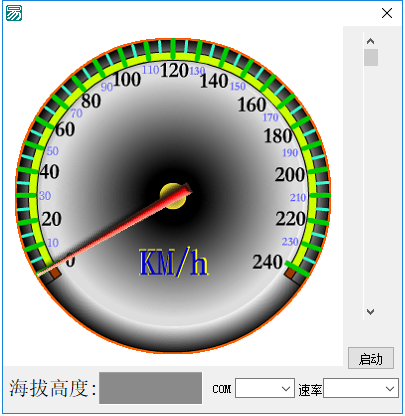The image size is (405, 416).
Task: Click the brown end stop near 240
Action: pos(290,273)
